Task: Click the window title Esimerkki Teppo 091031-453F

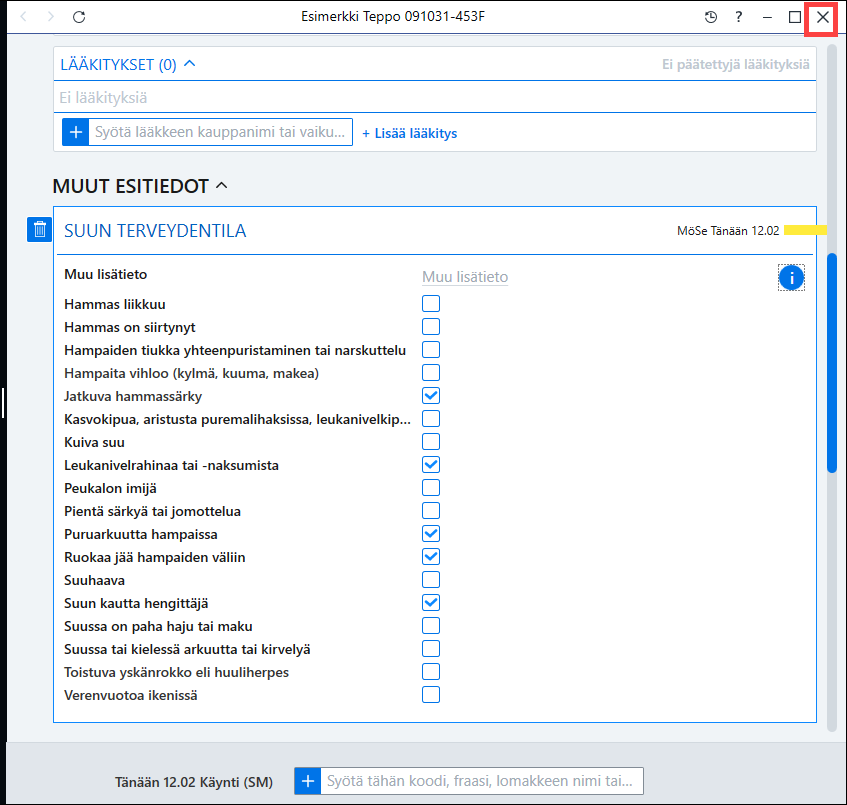Action: [x=393, y=17]
